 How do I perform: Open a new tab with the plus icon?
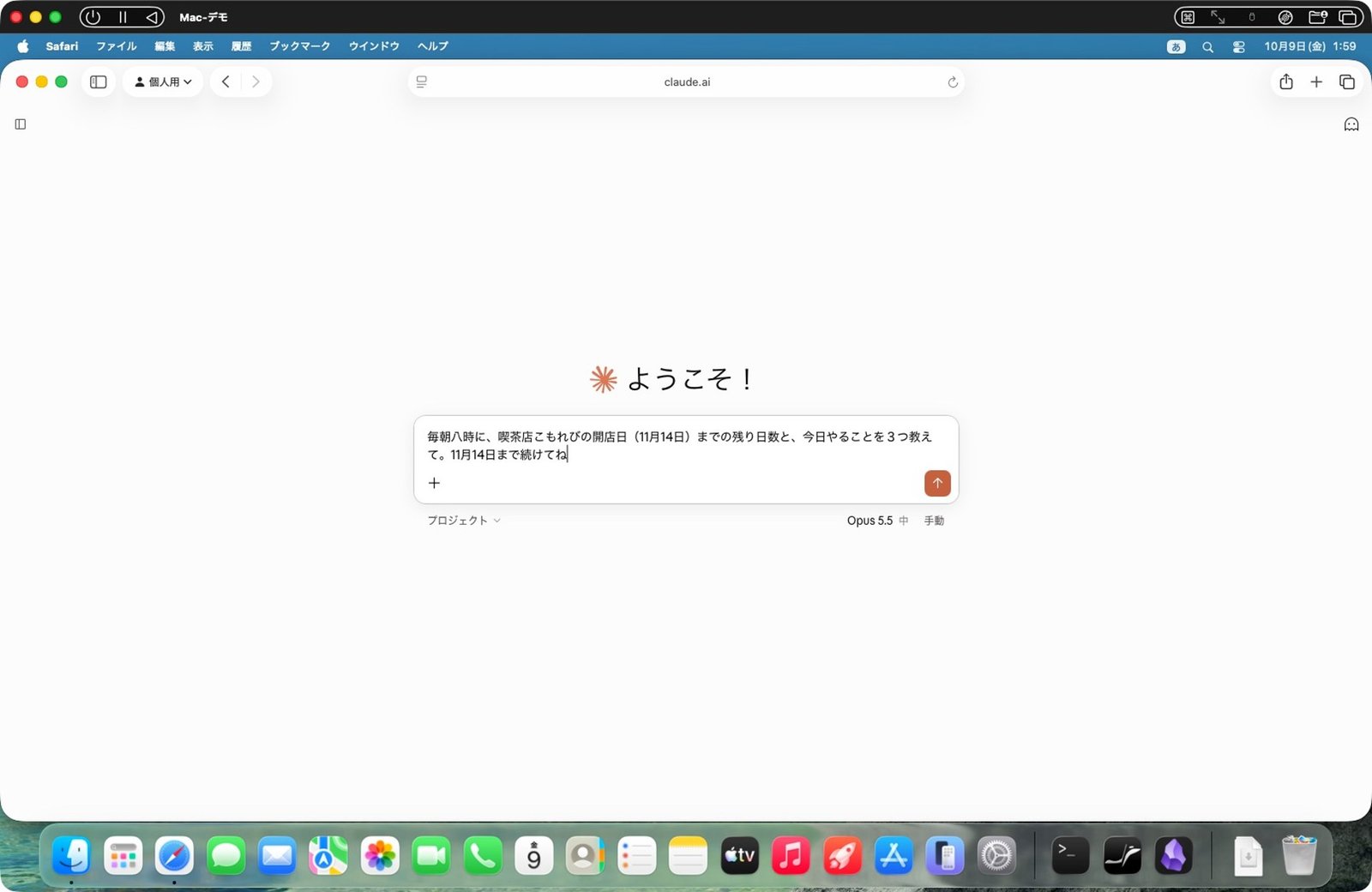[x=1316, y=81]
